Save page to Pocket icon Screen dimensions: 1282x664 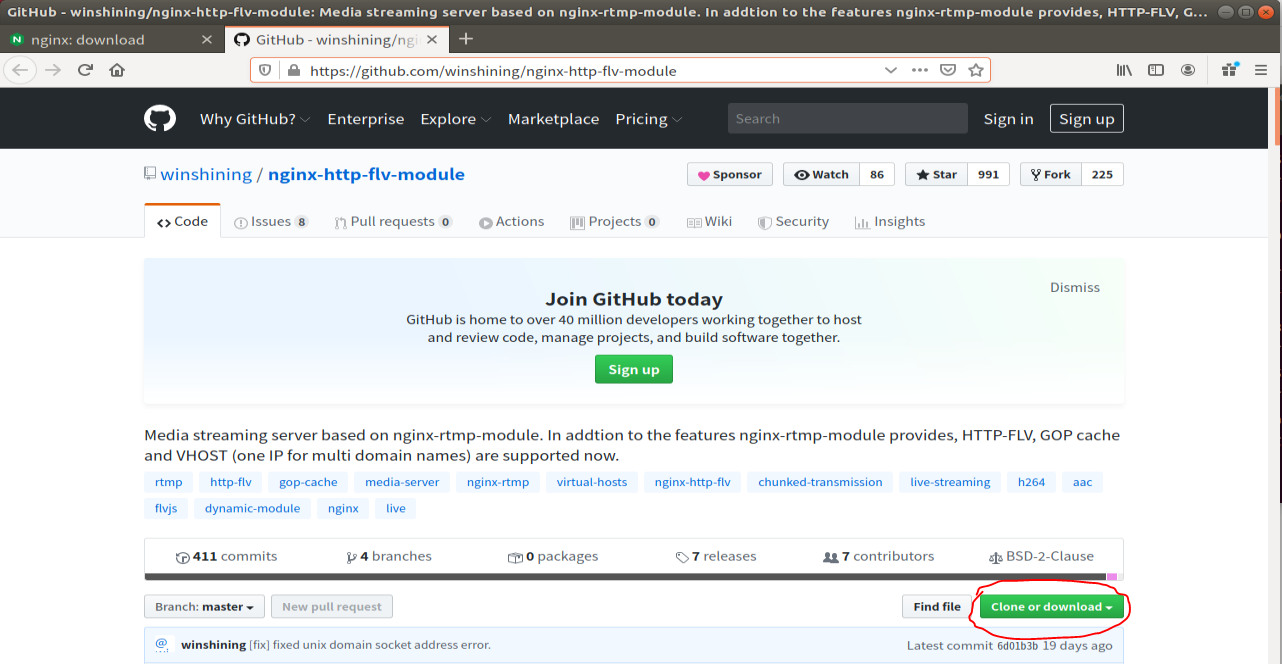948,71
